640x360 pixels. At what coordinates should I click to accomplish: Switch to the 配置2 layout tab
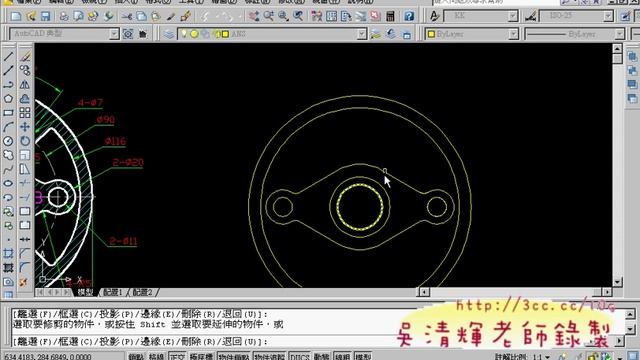click(142, 292)
